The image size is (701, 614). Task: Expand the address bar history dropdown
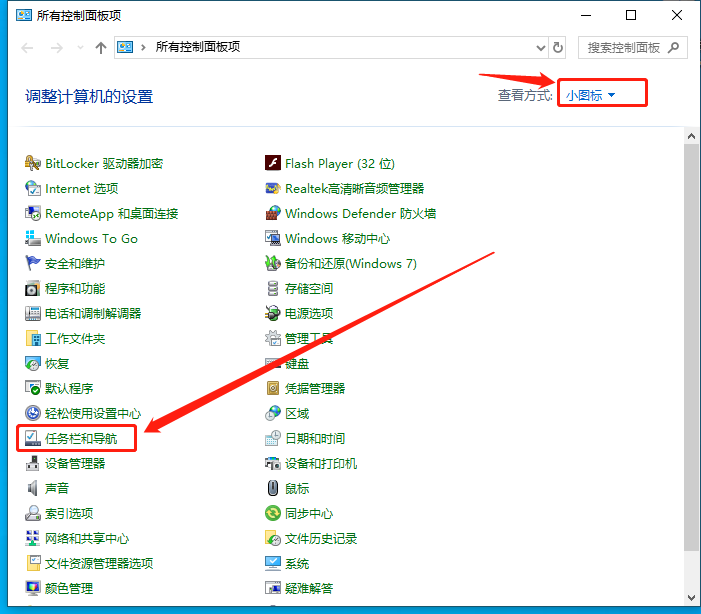(540, 47)
